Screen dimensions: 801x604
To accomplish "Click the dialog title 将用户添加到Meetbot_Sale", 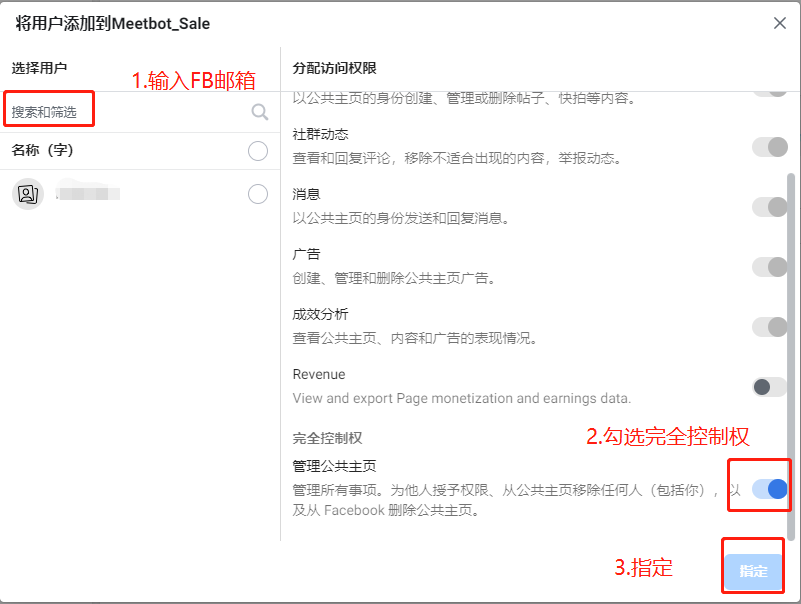I will point(112,24).
